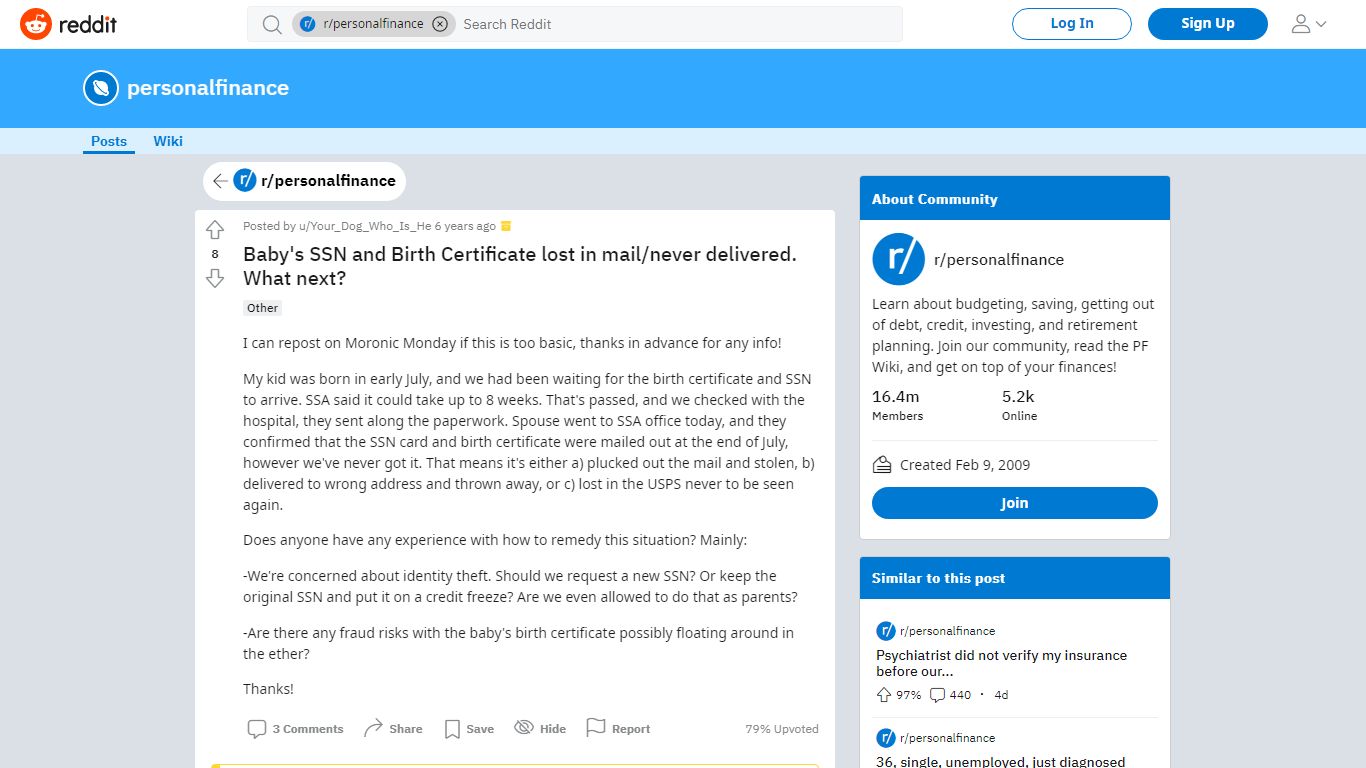This screenshot has width=1366, height=768.
Task: Go back using the left arrow icon
Action: point(220,181)
